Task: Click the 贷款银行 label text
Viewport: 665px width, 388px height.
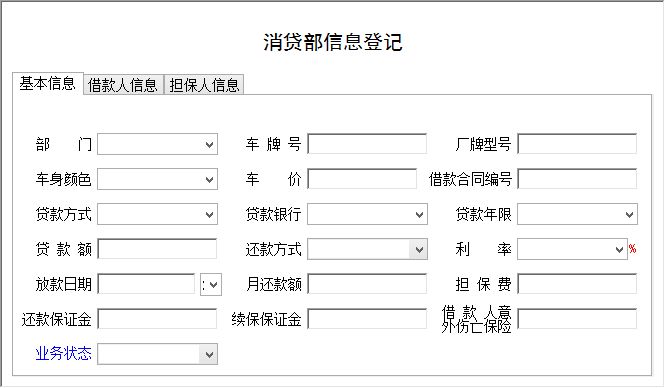Action: click(x=274, y=214)
